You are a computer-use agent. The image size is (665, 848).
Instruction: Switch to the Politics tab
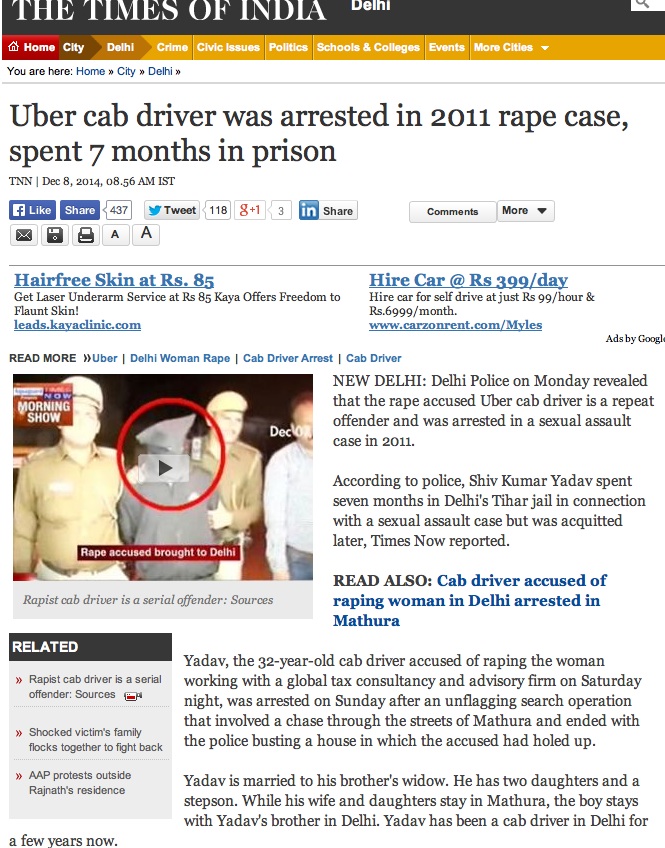click(x=288, y=47)
